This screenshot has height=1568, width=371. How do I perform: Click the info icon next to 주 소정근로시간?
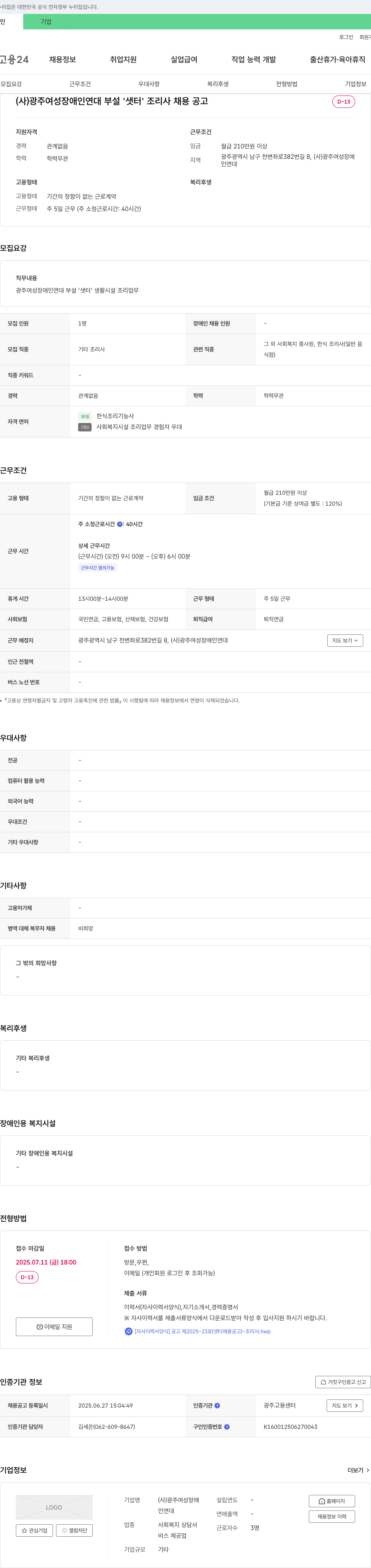(120, 524)
